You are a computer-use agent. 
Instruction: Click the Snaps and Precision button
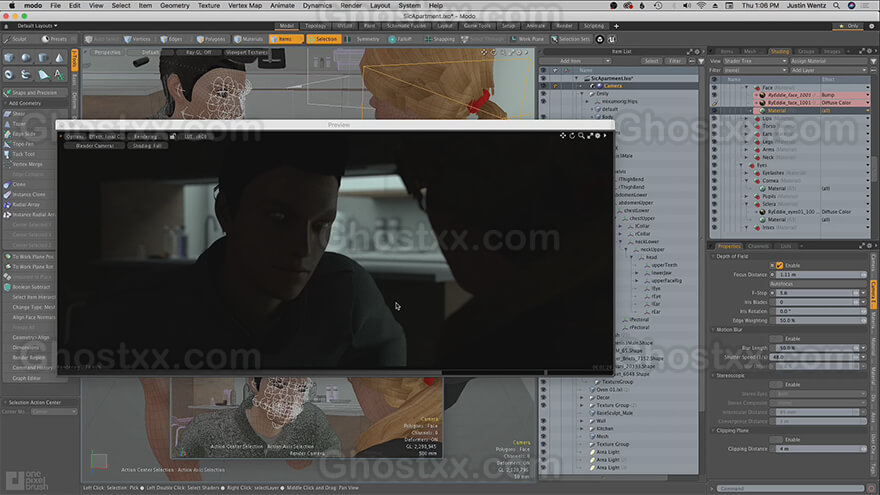point(35,93)
